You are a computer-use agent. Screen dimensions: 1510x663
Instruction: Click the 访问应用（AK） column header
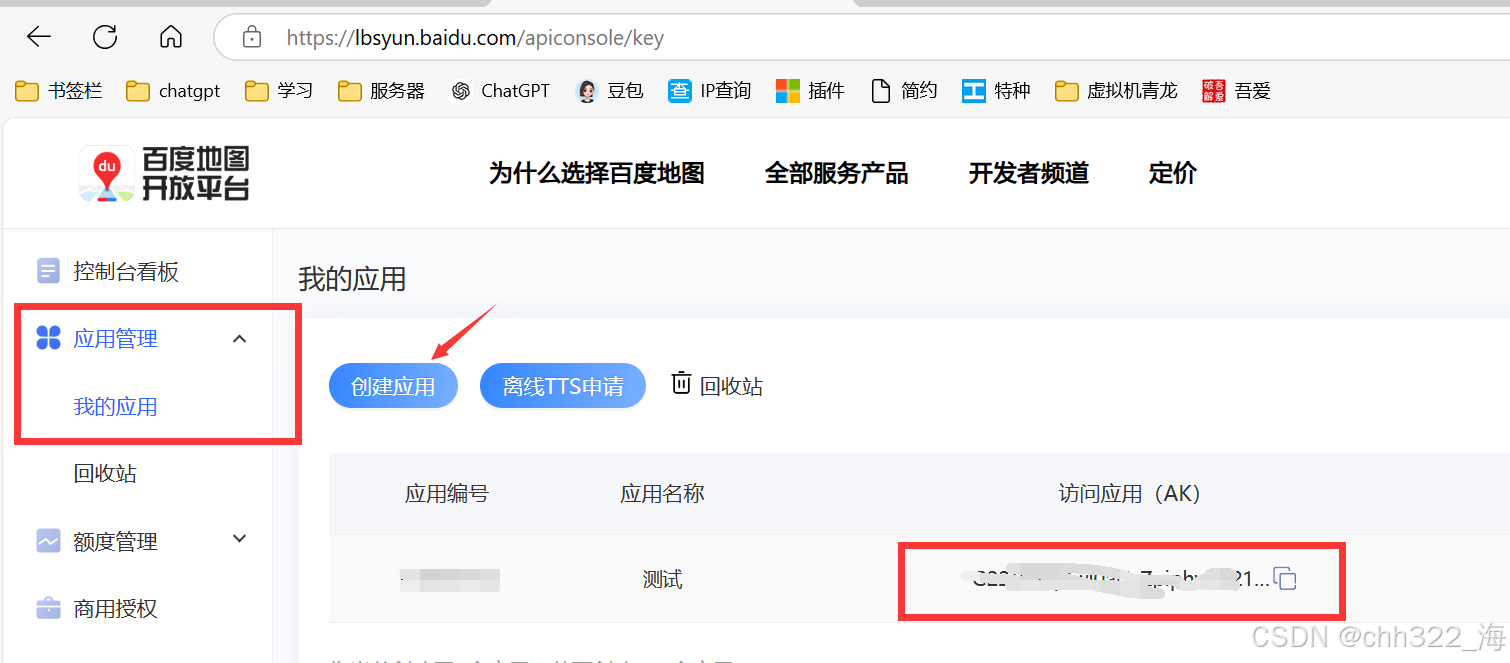(x=1129, y=494)
